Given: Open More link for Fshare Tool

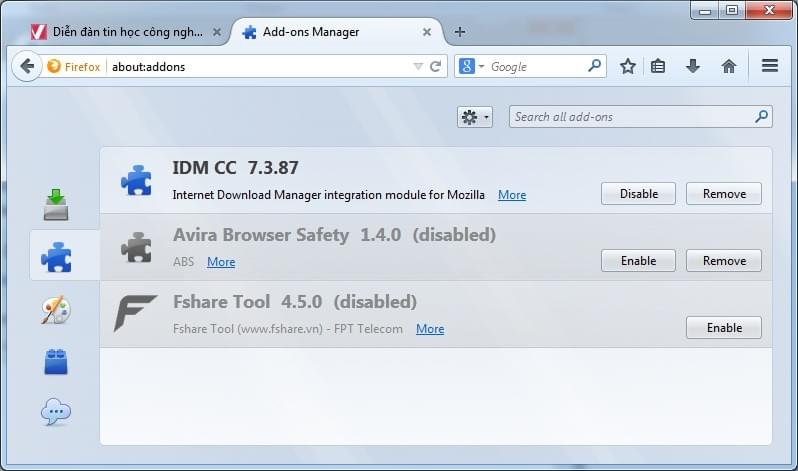Looking at the screenshot, I should click(430, 329).
